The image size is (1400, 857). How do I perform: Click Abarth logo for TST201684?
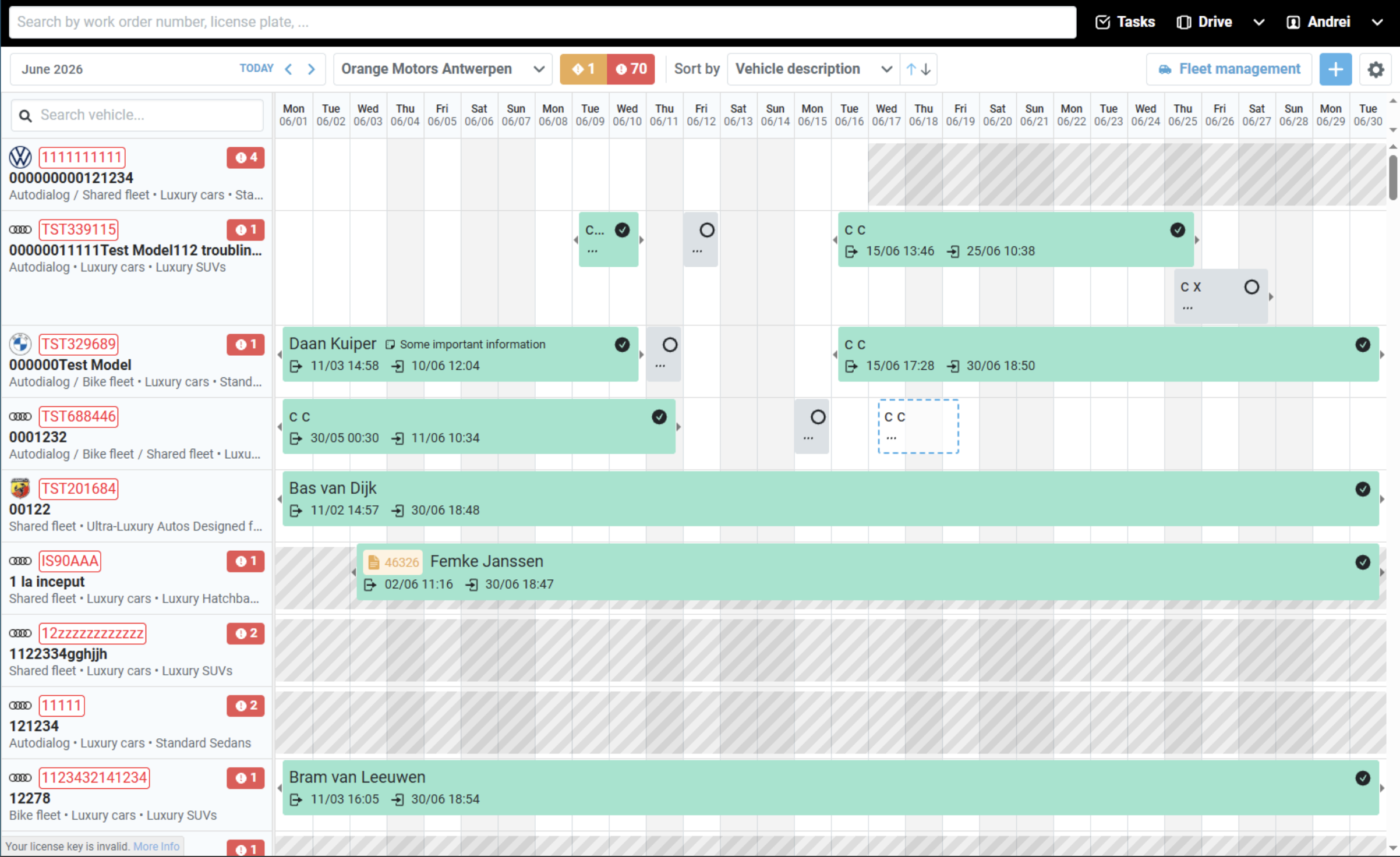coord(20,488)
